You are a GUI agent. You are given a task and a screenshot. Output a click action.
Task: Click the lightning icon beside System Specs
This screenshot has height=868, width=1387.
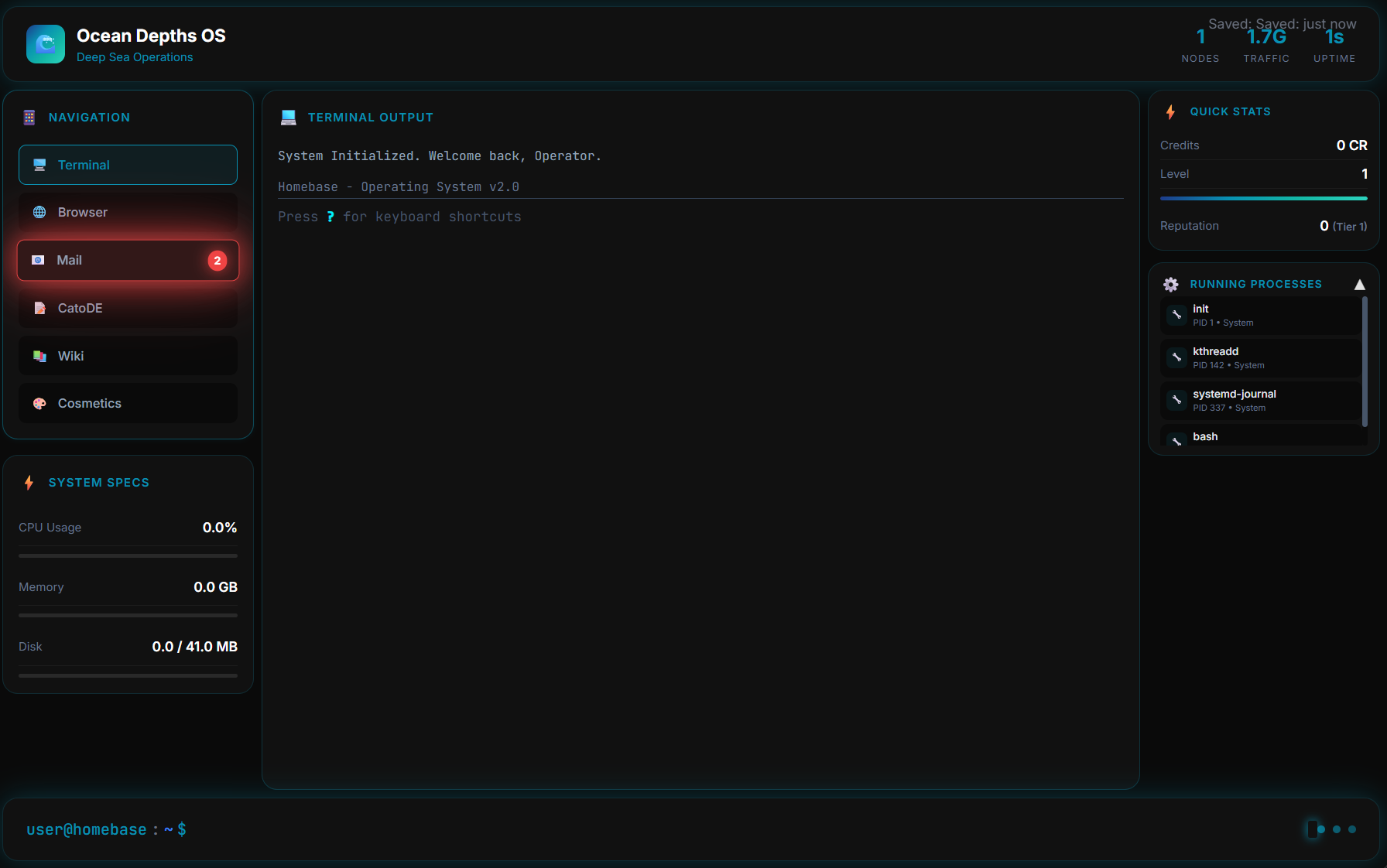pos(29,483)
